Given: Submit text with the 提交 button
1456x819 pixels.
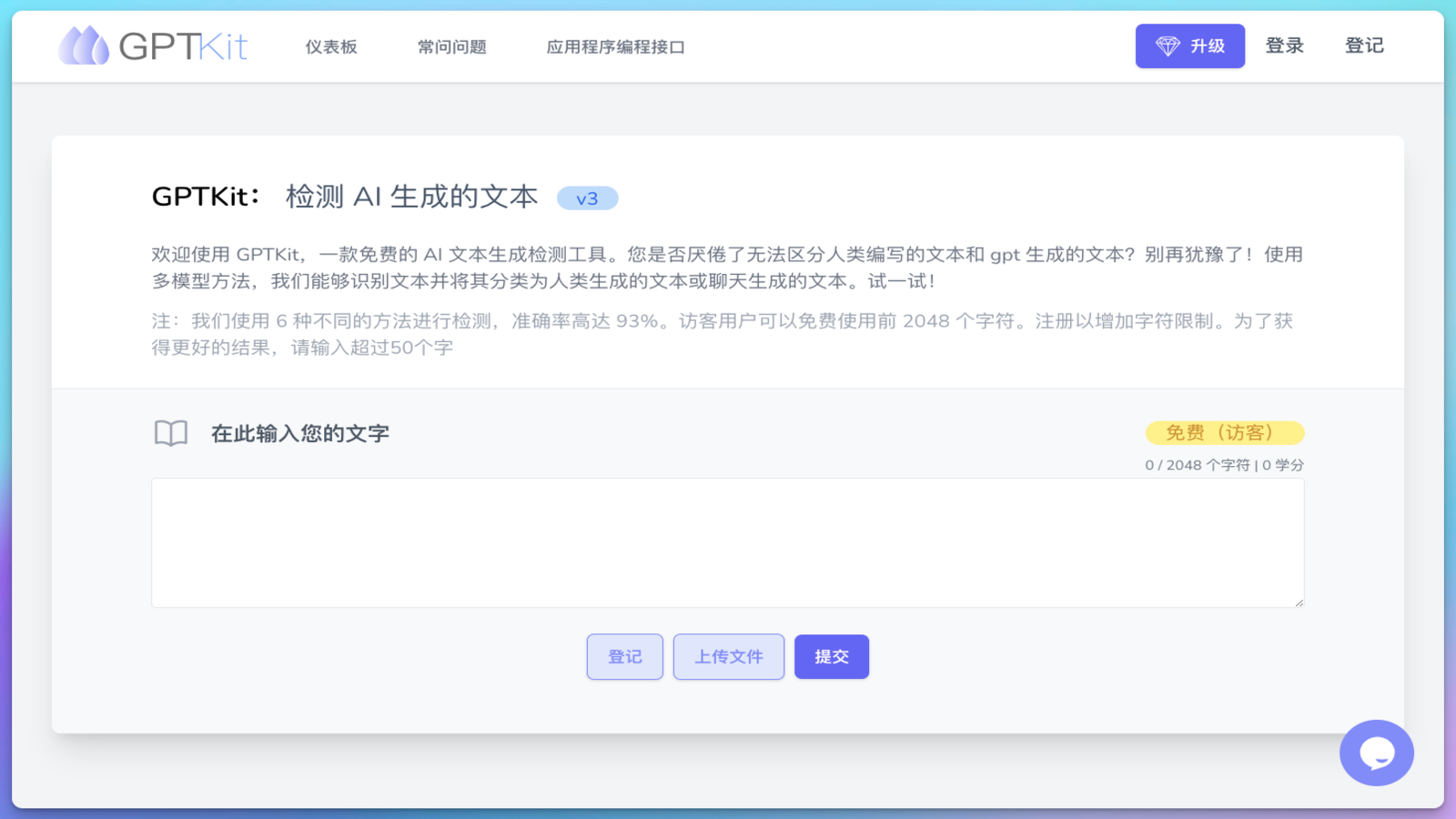Looking at the screenshot, I should click(x=832, y=657).
